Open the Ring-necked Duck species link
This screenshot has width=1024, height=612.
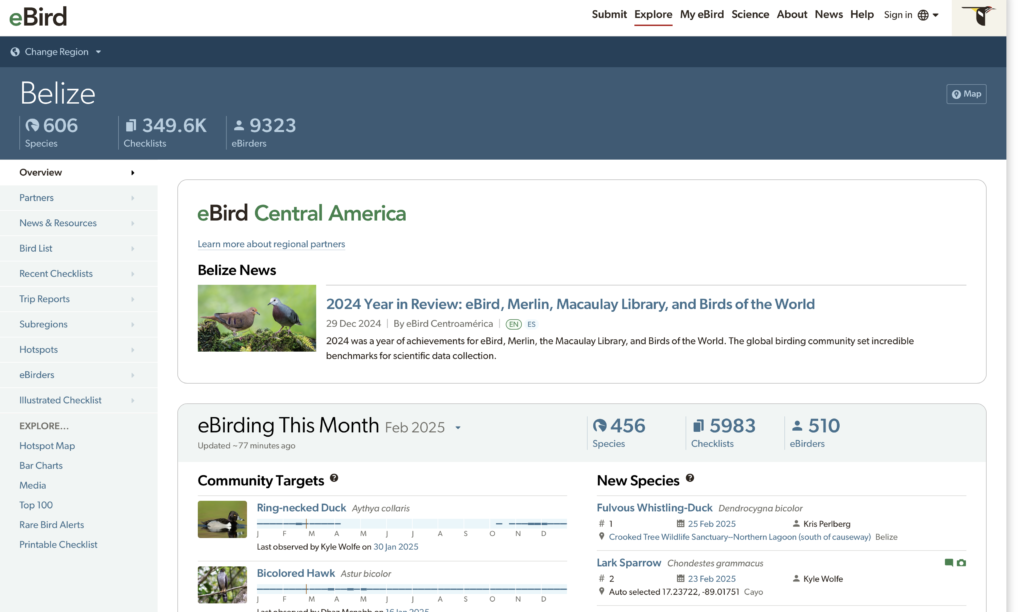coord(301,507)
